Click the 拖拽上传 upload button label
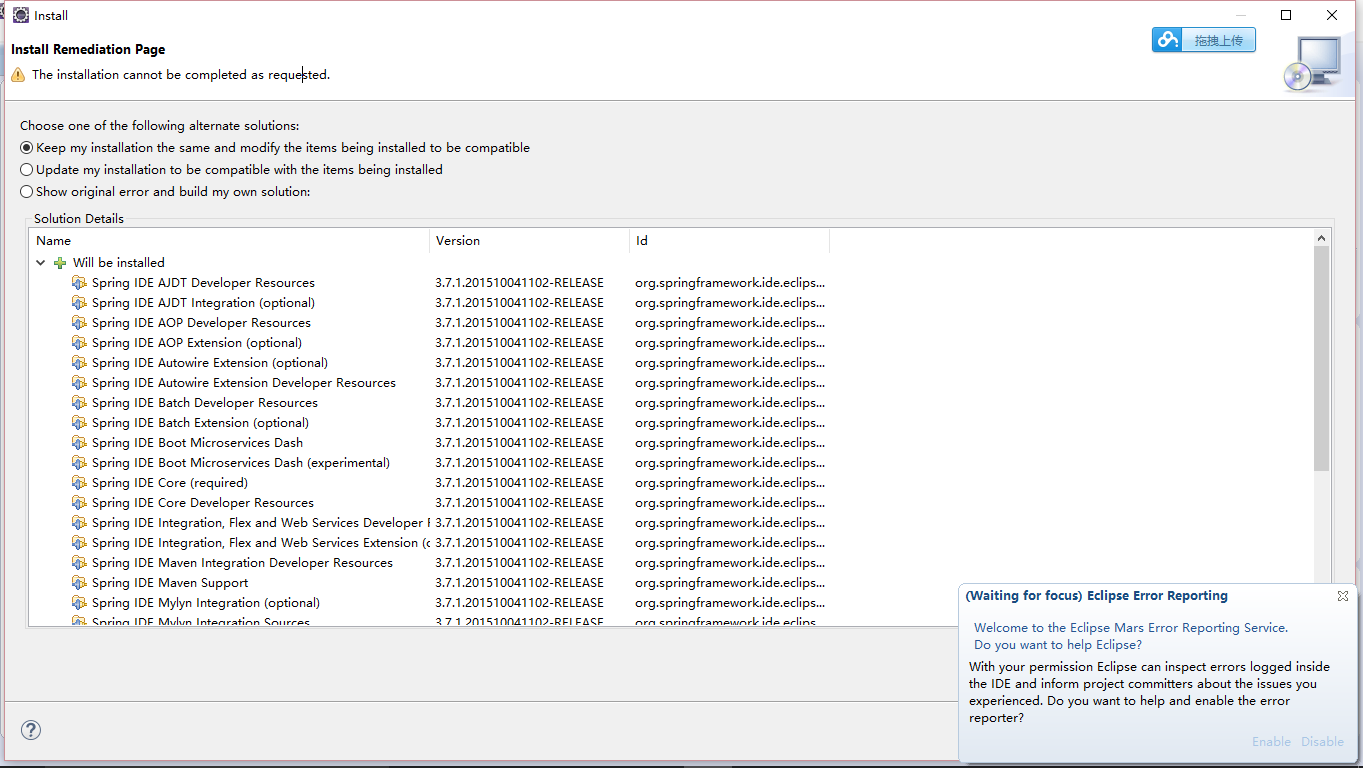Viewport: 1363px width, 768px height. click(1218, 41)
